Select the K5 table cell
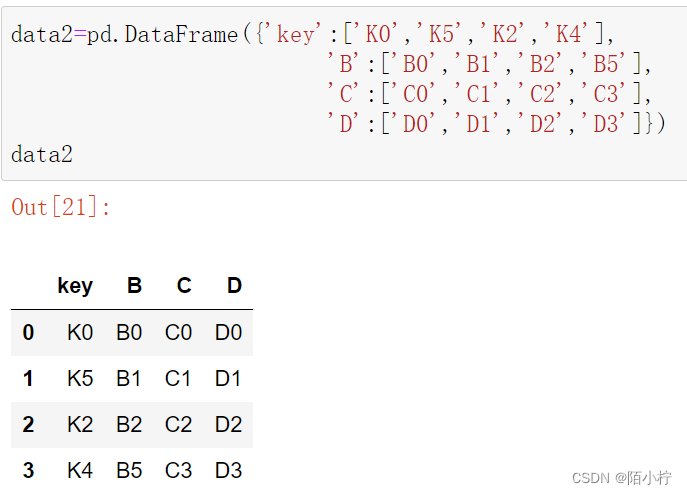Image resolution: width=687 pixels, height=494 pixels. pyautogui.click(x=80, y=379)
